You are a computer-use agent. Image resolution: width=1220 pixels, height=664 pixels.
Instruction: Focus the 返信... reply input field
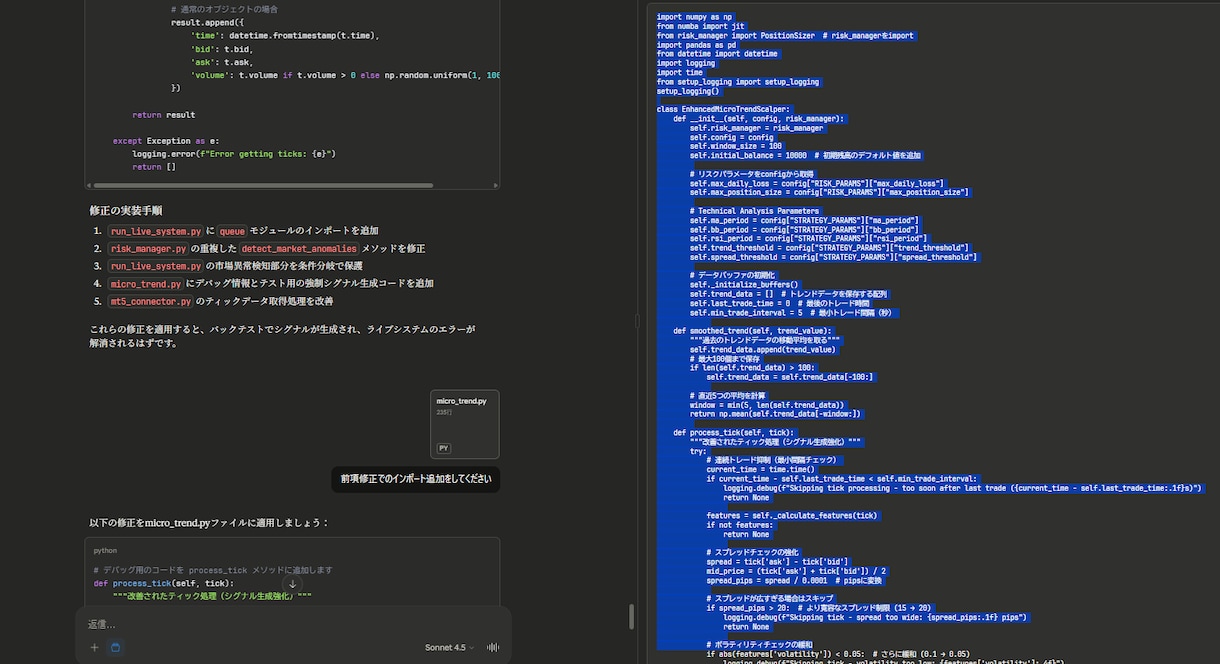click(x=293, y=624)
